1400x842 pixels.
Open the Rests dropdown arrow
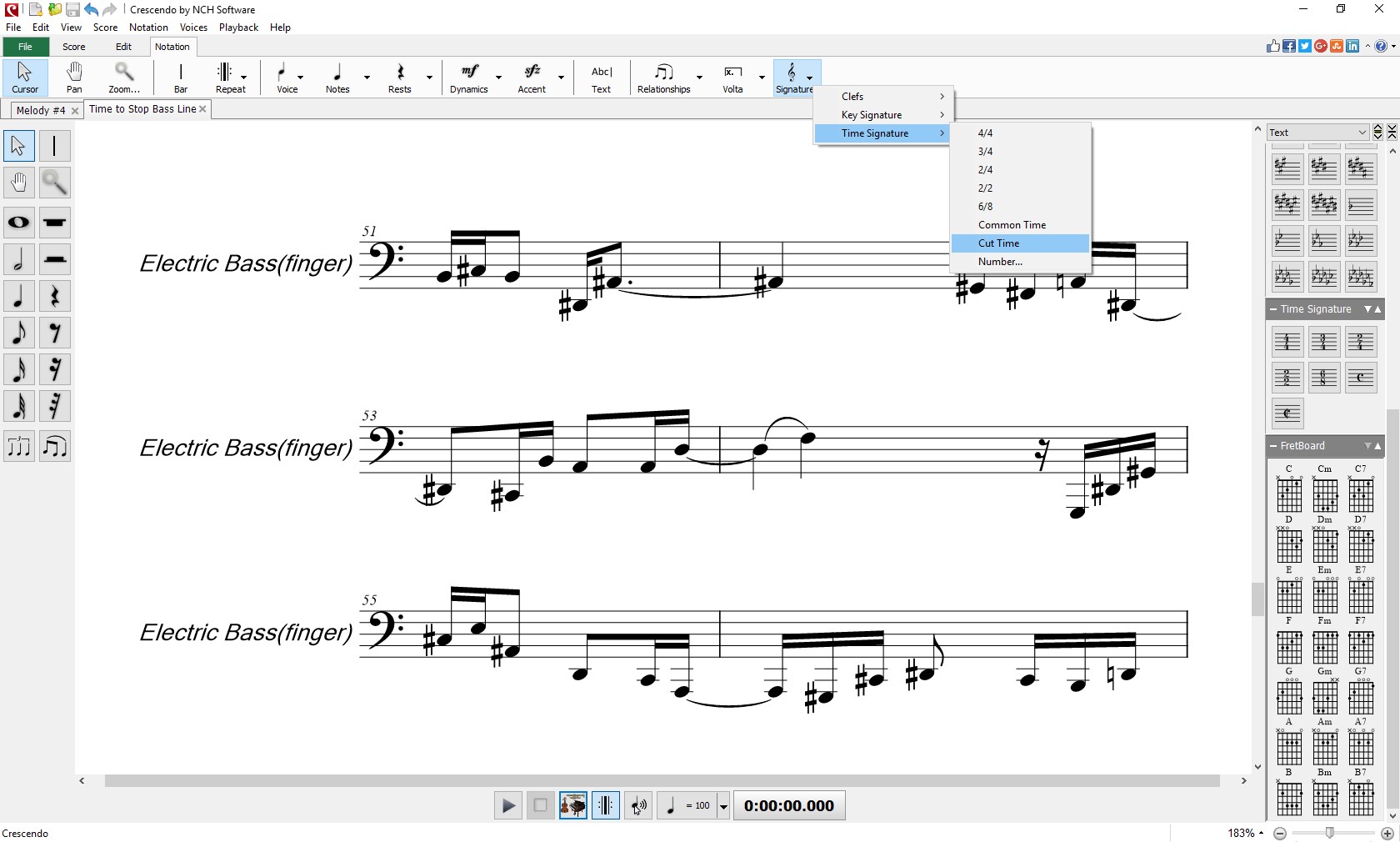coord(428,78)
